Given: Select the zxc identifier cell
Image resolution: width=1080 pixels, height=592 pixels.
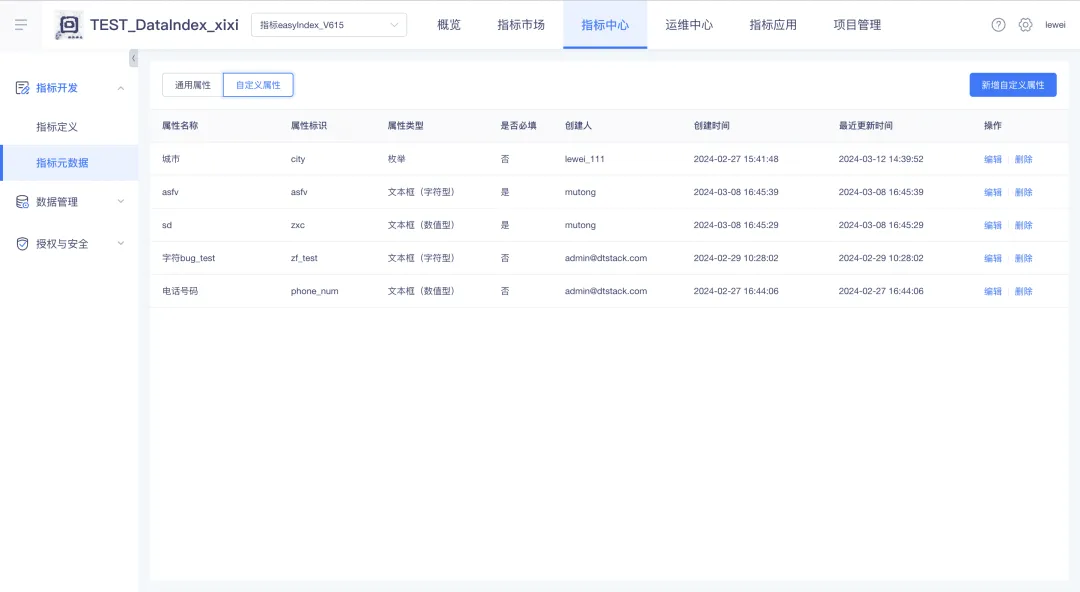Looking at the screenshot, I should [x=298, y=225].
